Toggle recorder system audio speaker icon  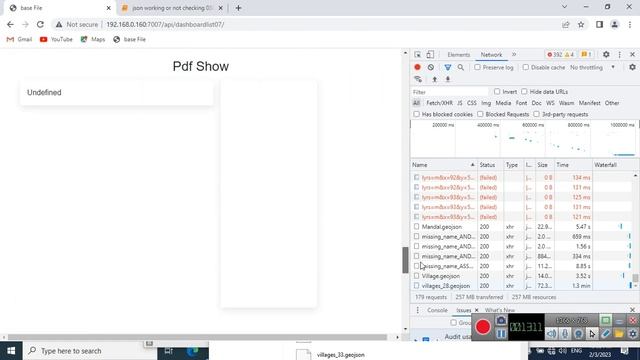click(x=551, y=334)
